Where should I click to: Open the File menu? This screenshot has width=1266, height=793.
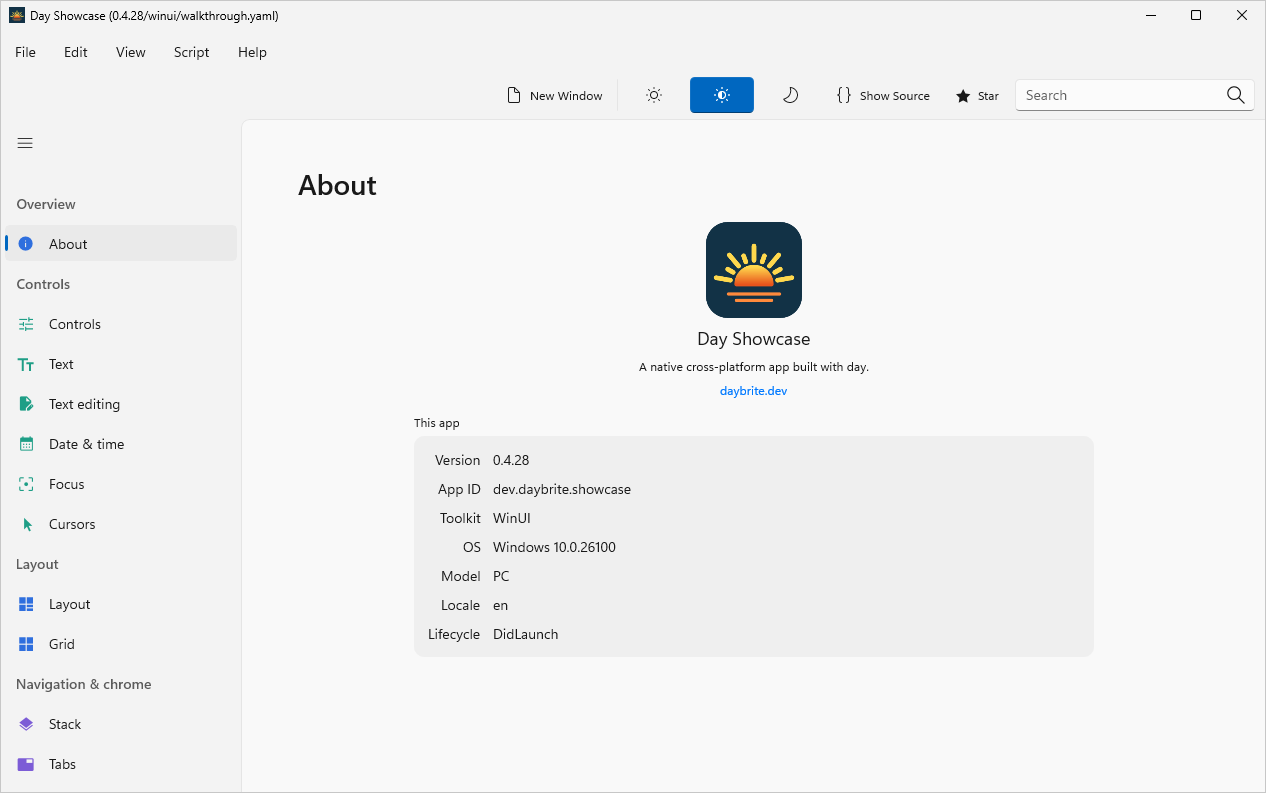click(x=25, y=52)
